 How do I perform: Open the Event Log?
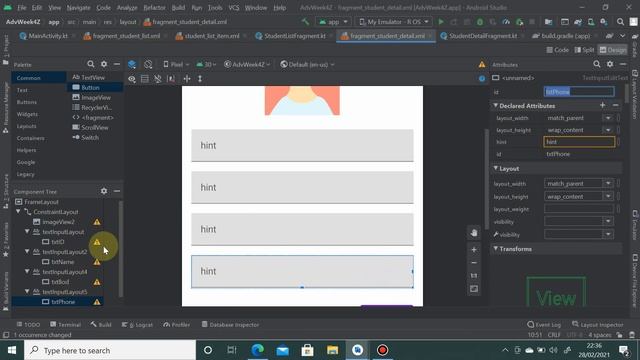click(544, 324)
